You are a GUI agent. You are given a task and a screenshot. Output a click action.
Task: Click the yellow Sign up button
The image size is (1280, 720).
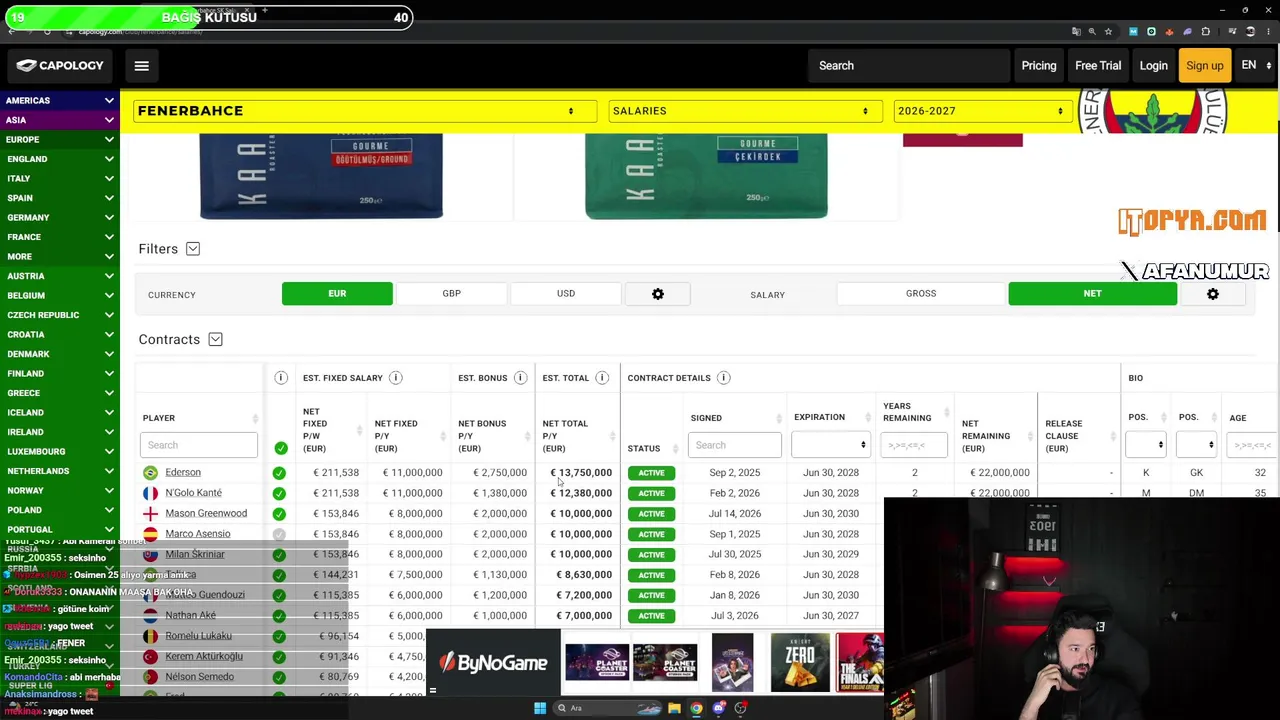[1204, 66]
